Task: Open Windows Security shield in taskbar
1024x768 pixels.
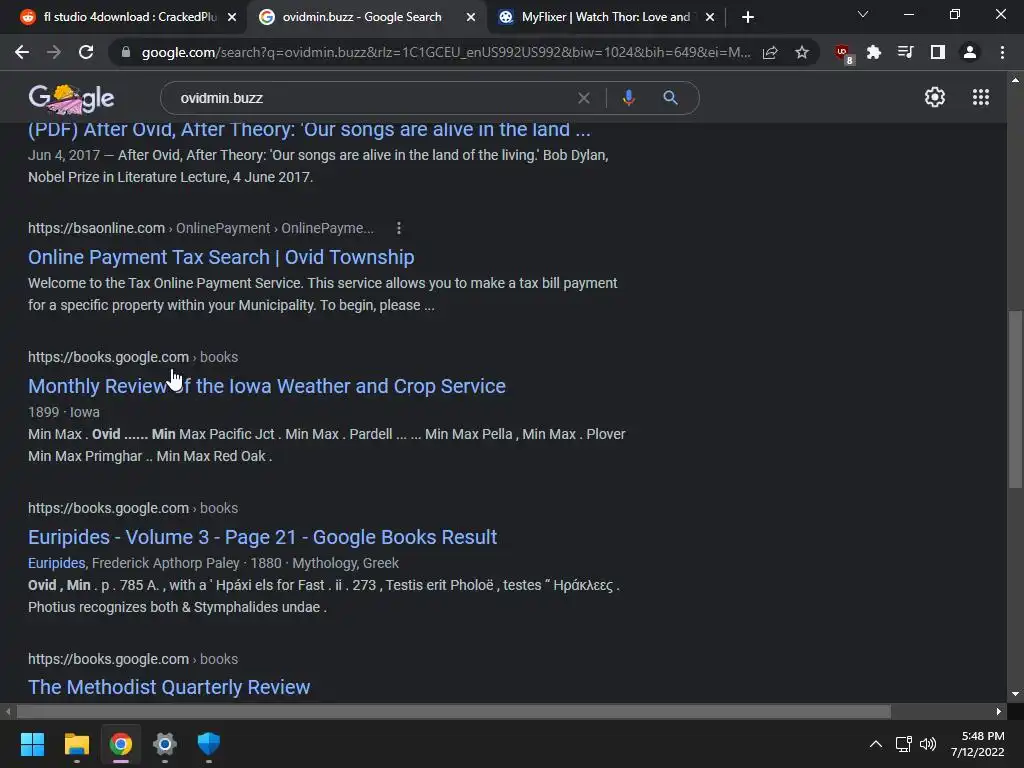Action: pyautogui.click(x=209, y=744)
